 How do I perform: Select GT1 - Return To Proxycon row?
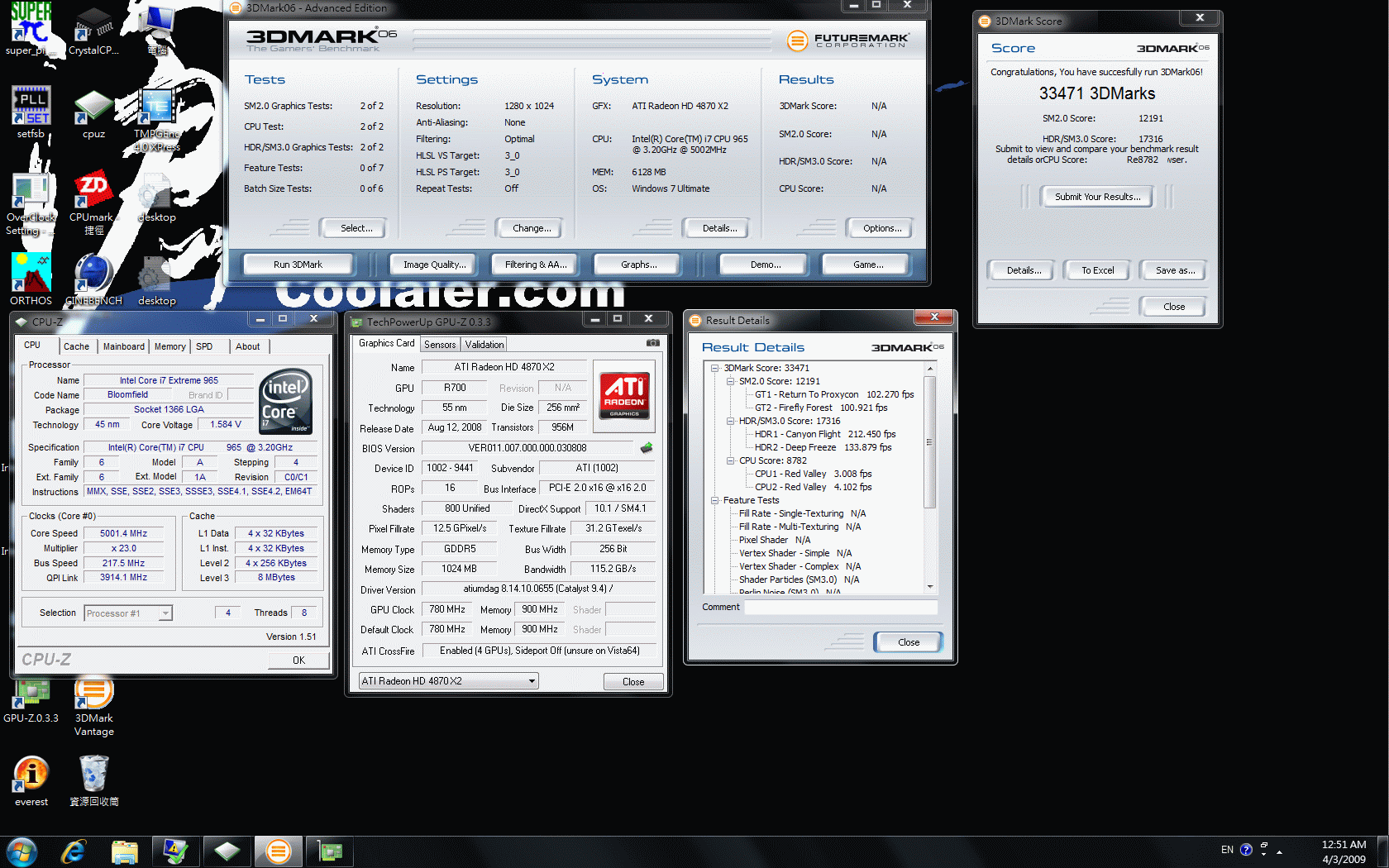click(x=834, y=394)
